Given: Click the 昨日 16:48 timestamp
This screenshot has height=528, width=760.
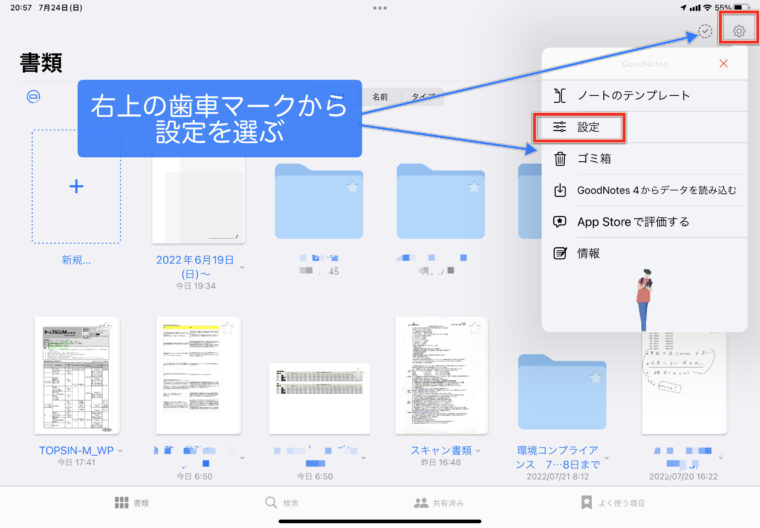Looking at the screenshot, I should (441, 463).
